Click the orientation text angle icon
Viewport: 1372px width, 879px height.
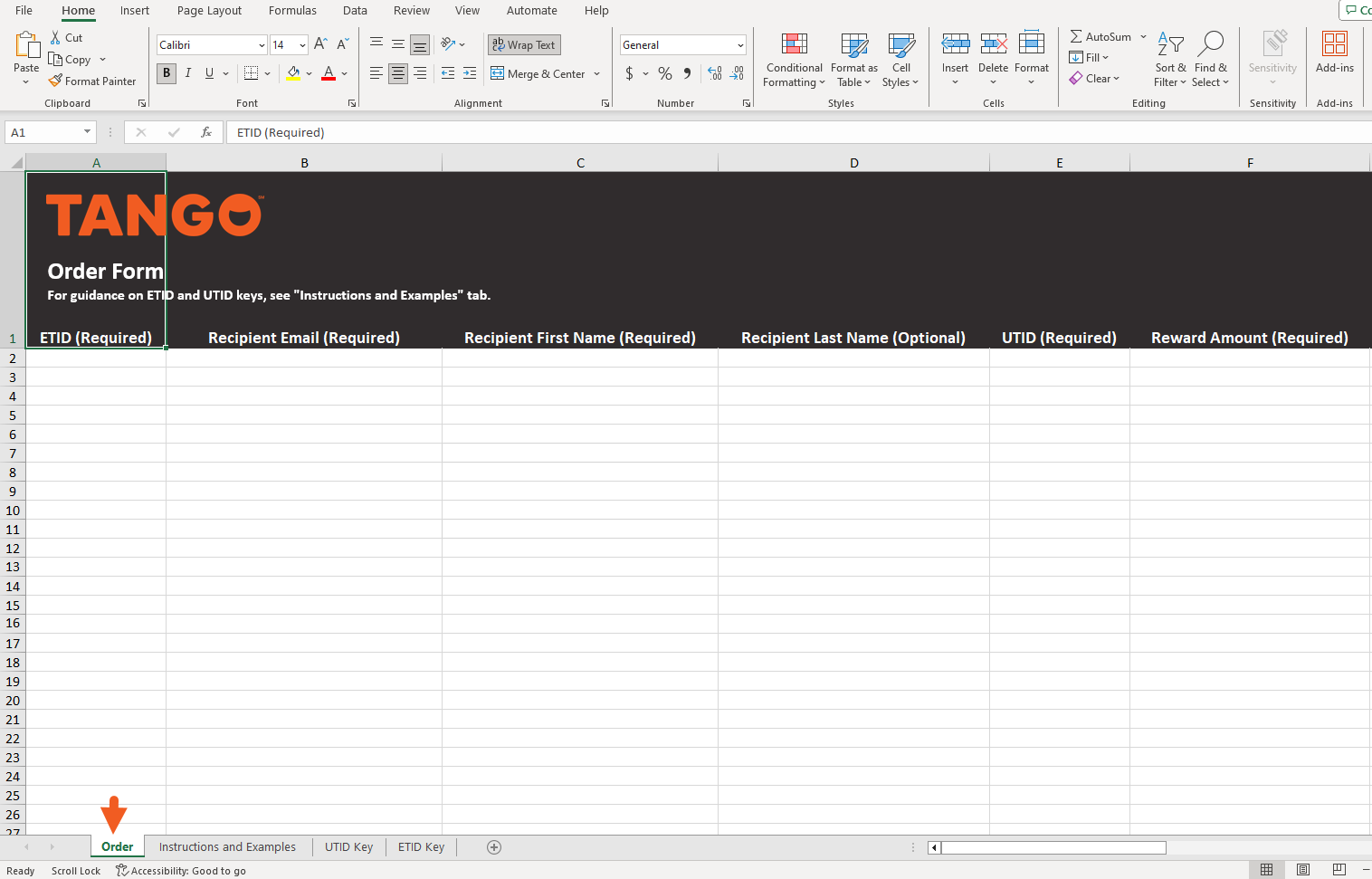pos(448,44)
